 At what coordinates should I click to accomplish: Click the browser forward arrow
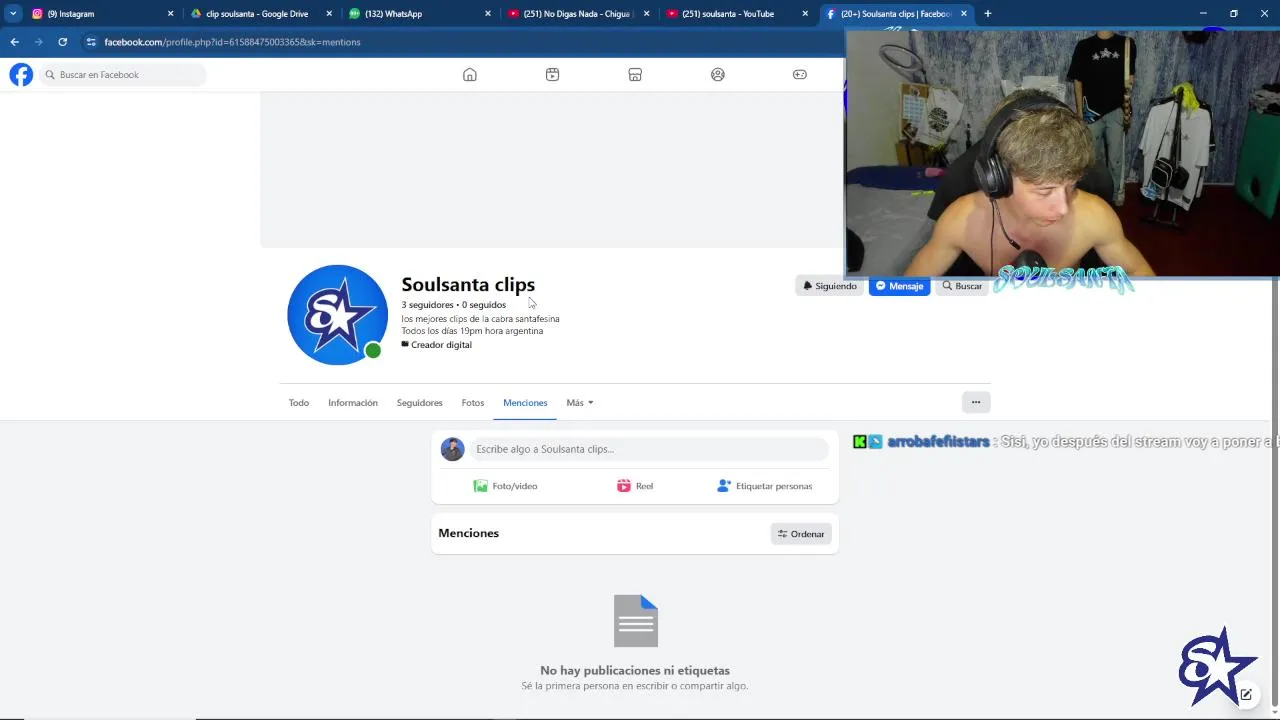tap(38, 42)
